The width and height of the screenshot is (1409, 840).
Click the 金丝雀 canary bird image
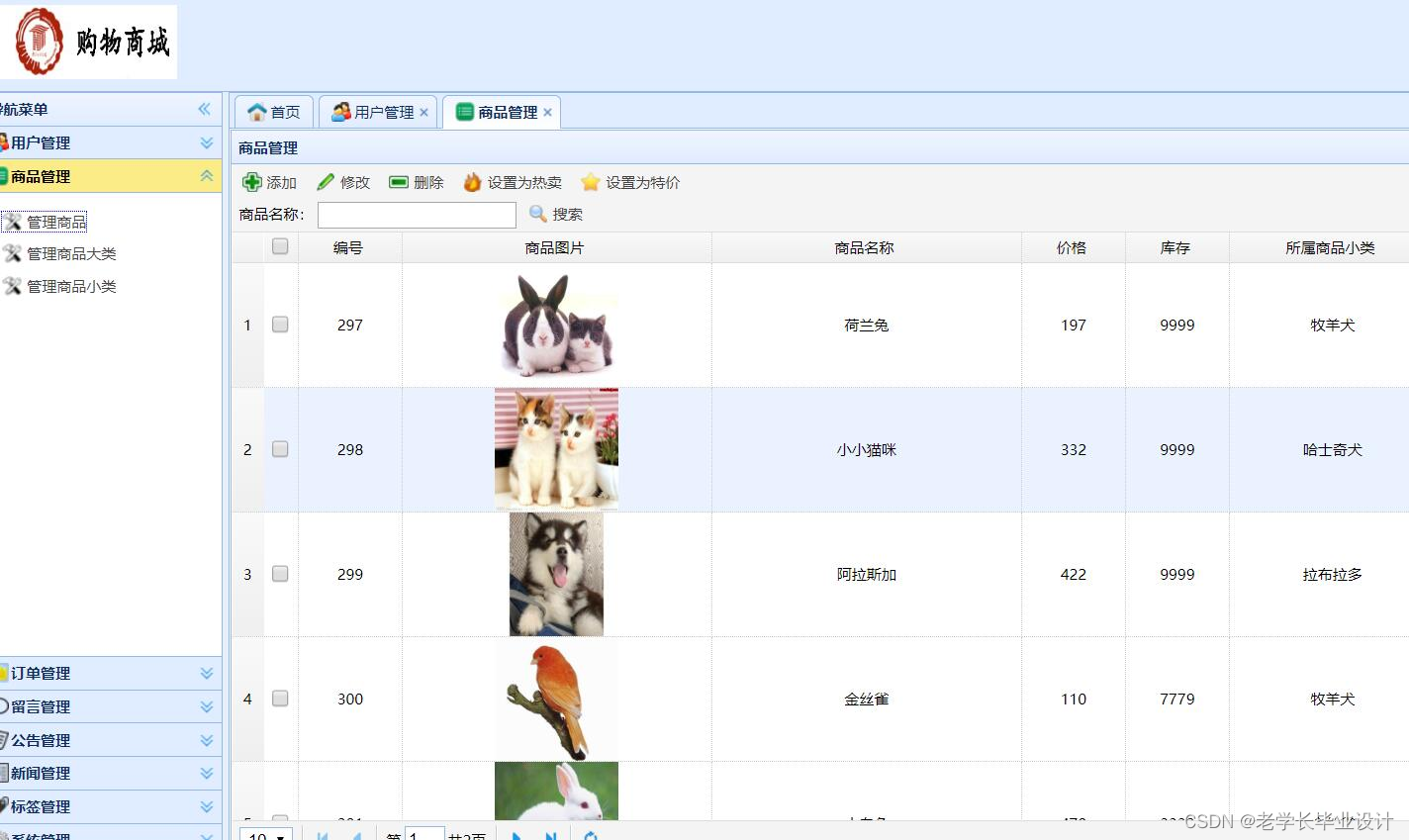coord(556,699)
